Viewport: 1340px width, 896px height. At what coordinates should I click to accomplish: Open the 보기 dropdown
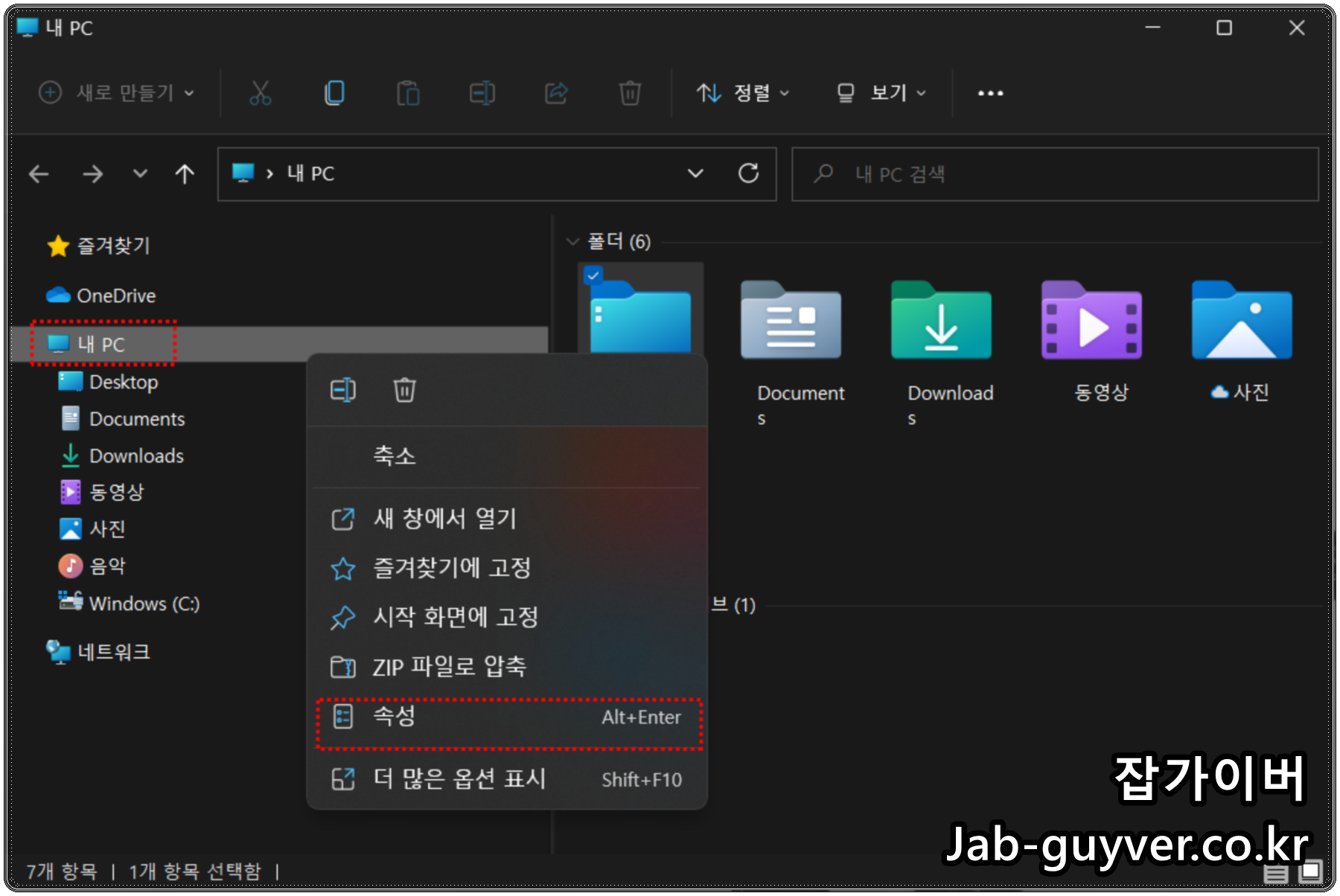(881, 92)
